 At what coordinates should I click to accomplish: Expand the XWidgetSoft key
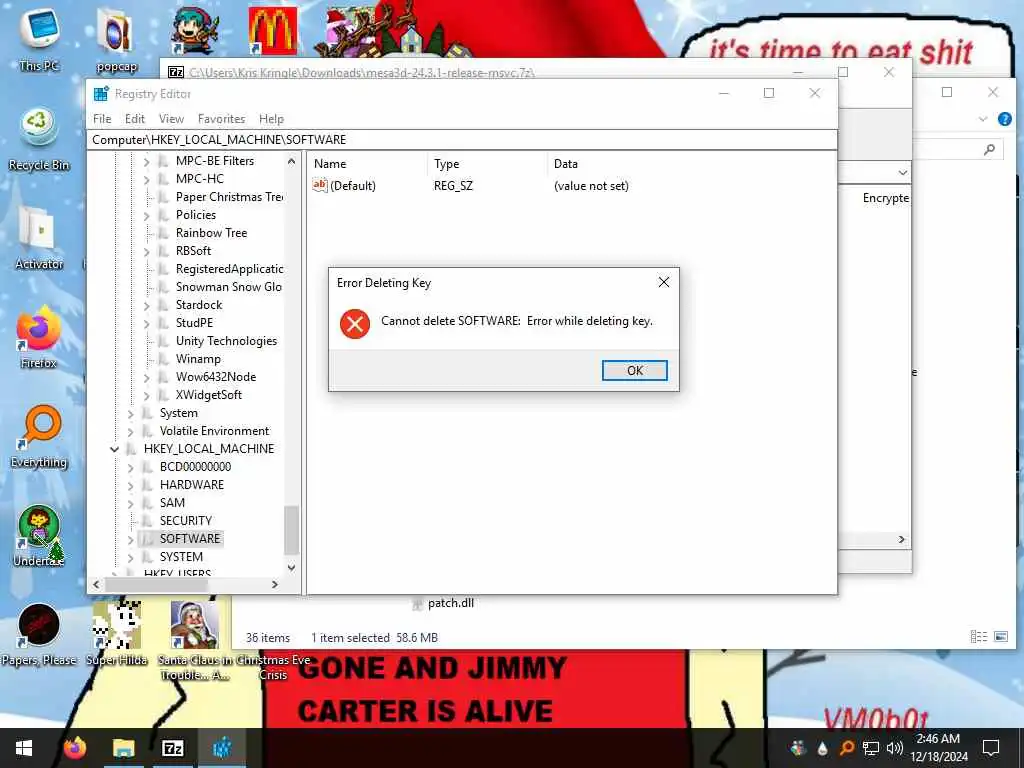pyautogui.click(x=146, y=396)
